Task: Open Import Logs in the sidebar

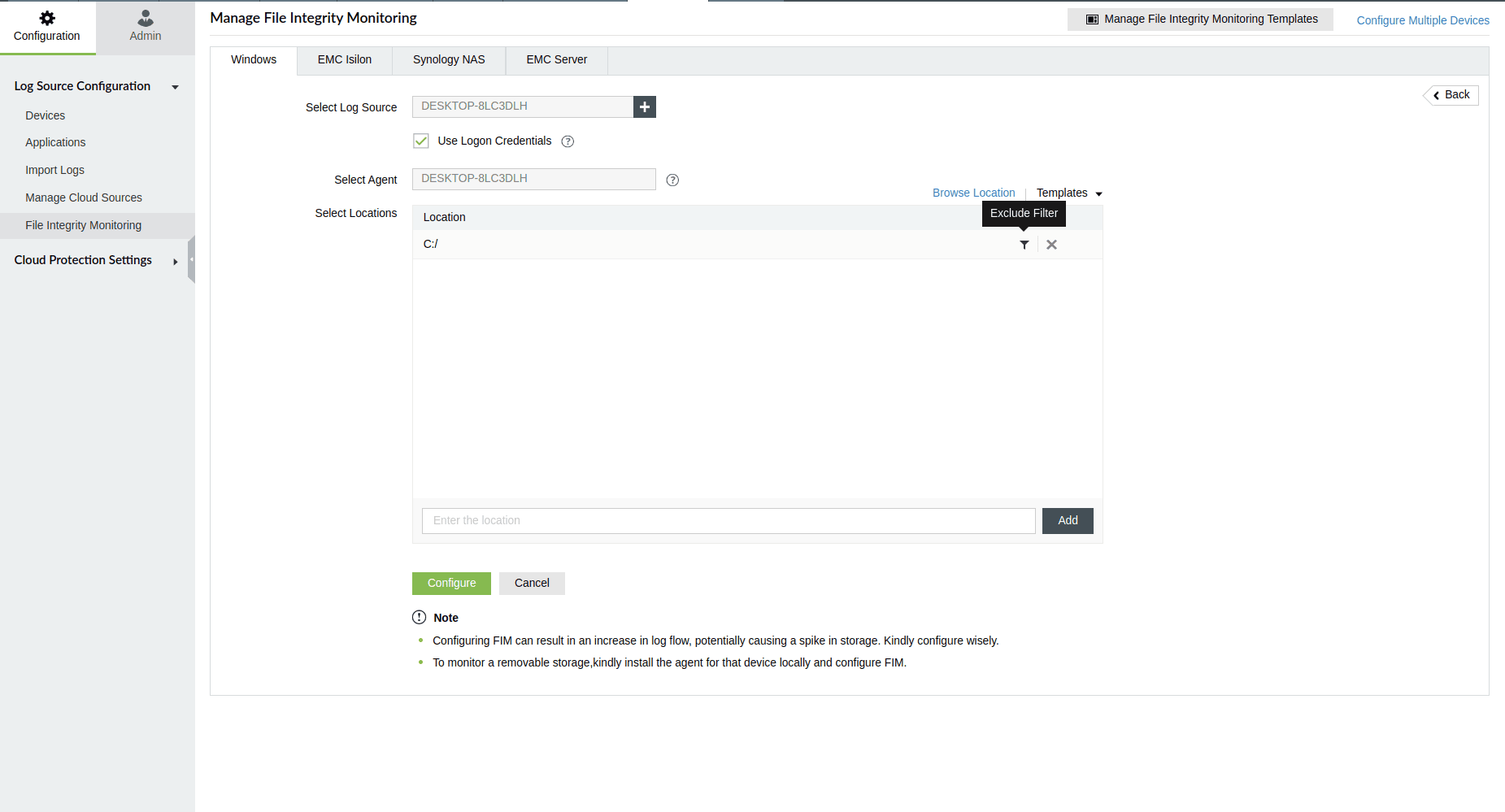Action: click(54, 170)
